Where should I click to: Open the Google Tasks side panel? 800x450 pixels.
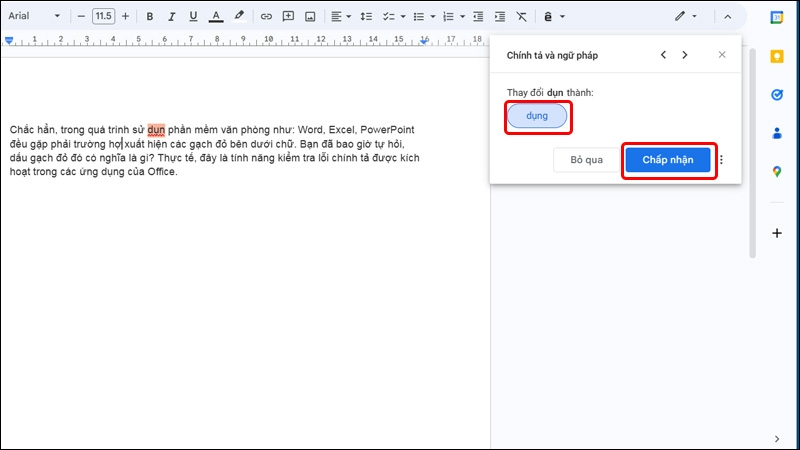pyautogui.click(x=777, y=95)
